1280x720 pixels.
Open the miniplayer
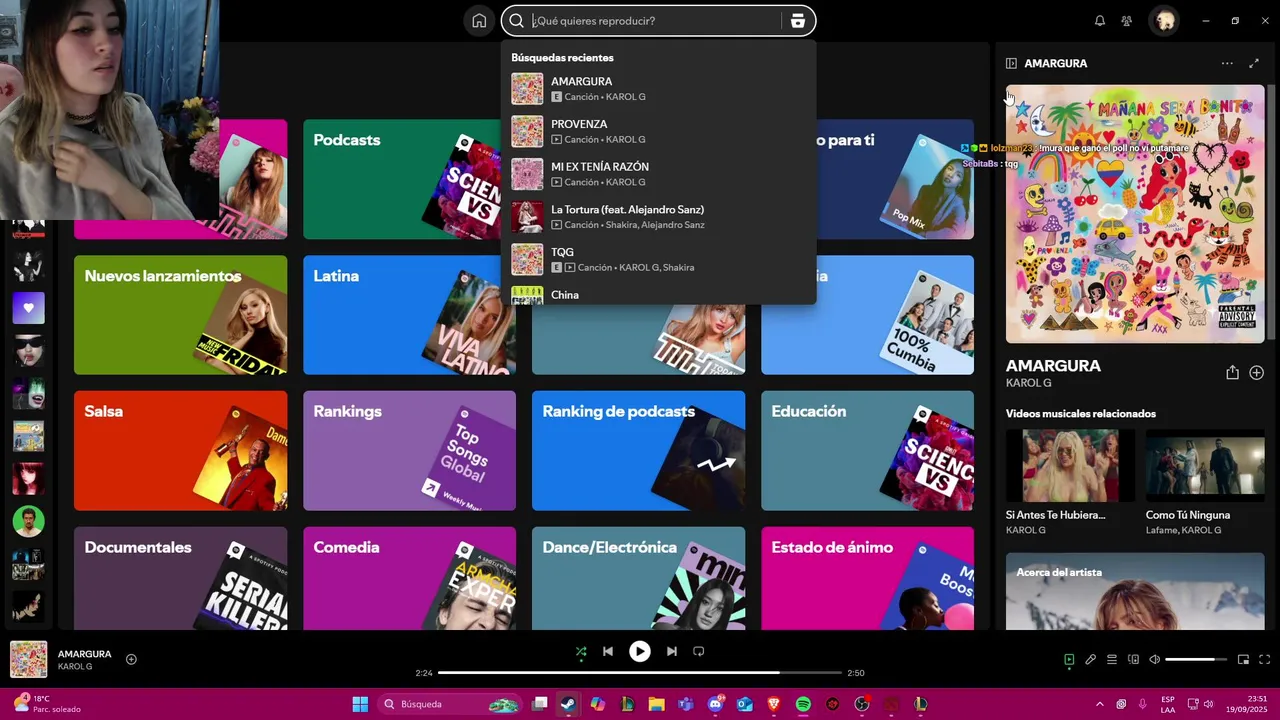[x=1243, y=659]
